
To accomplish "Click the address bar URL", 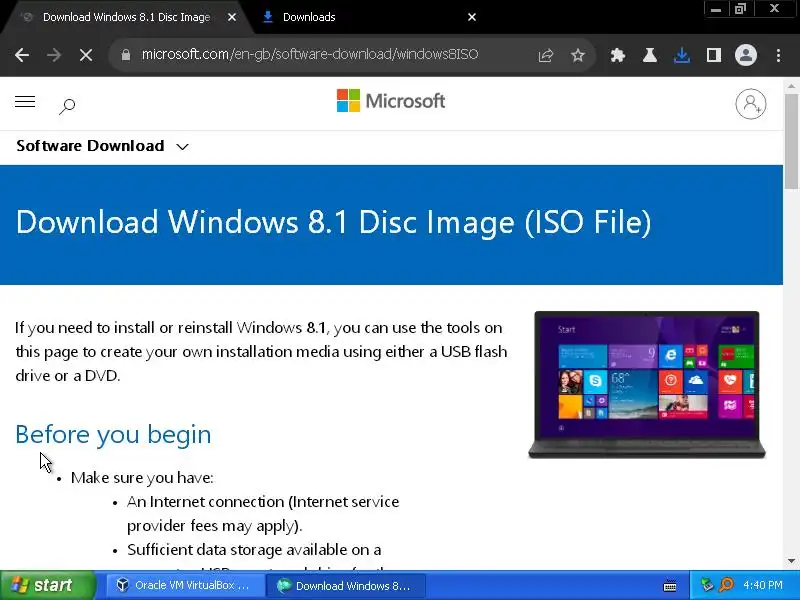I will [x=310, y=55].
